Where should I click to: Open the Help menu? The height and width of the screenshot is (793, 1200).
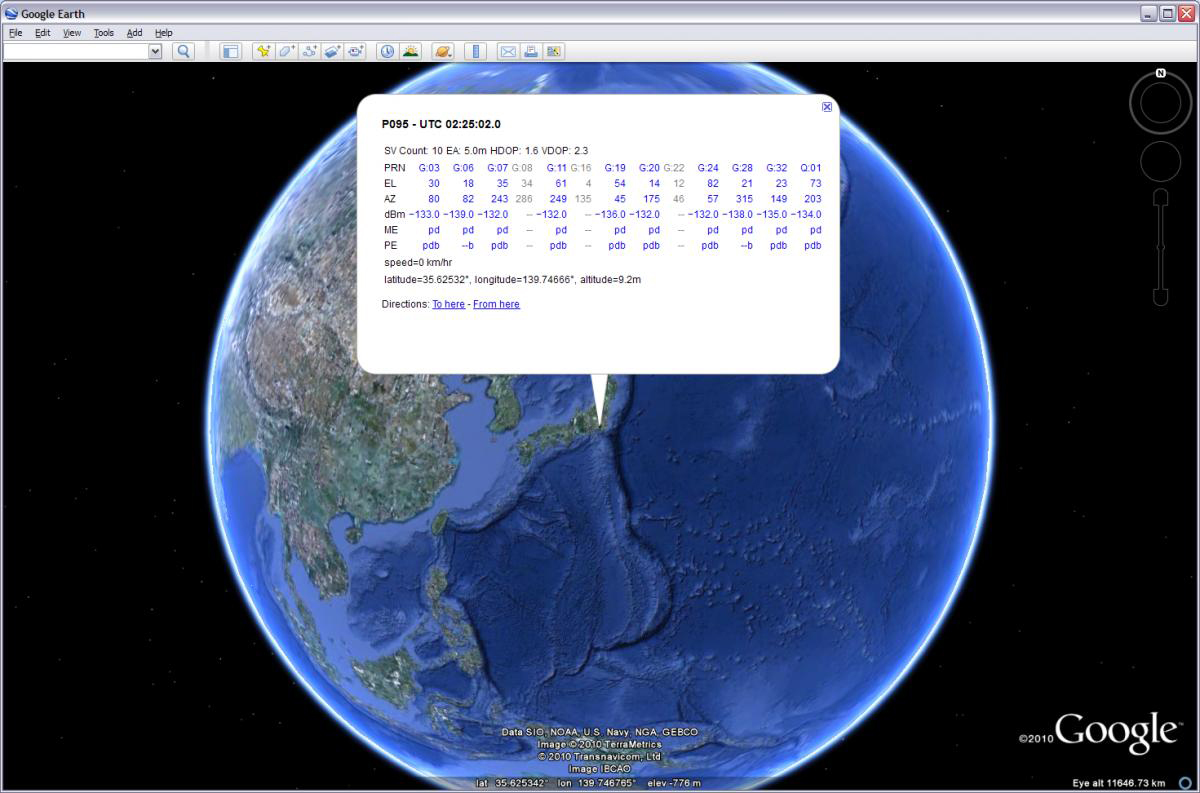coord(164,33)
